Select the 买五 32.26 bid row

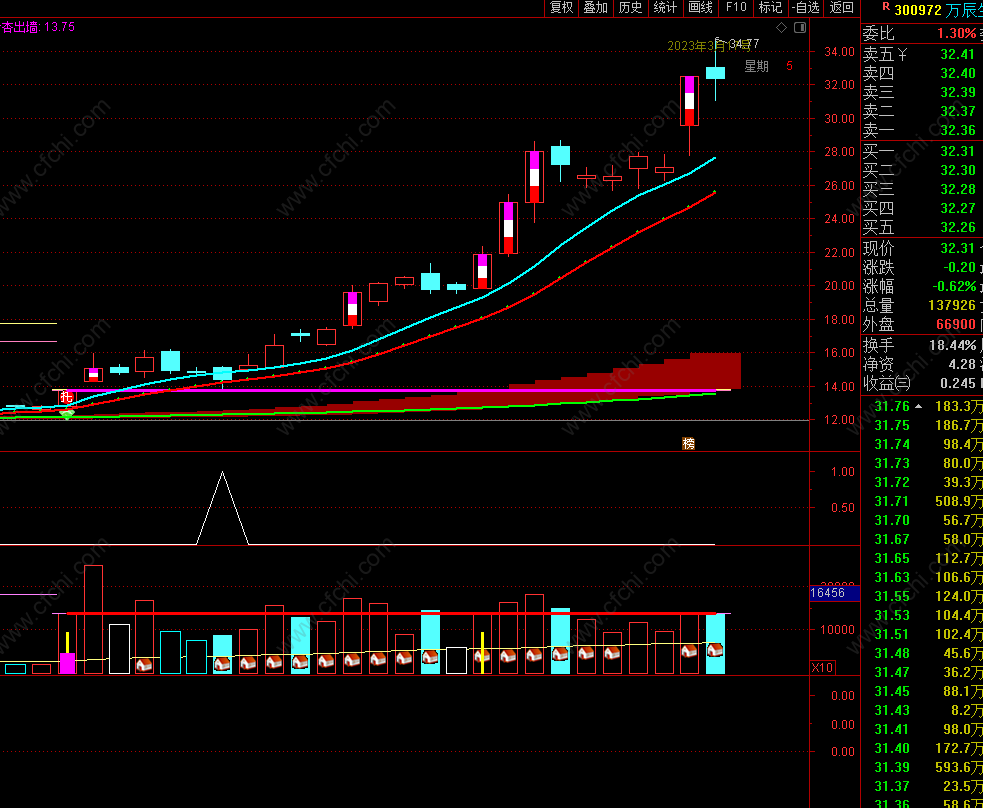tap(922, 227)
